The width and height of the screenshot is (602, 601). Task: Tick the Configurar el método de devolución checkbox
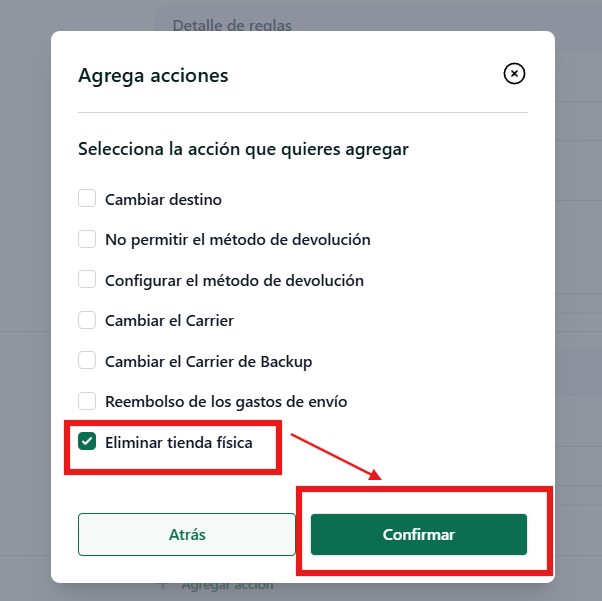(87, 279)
